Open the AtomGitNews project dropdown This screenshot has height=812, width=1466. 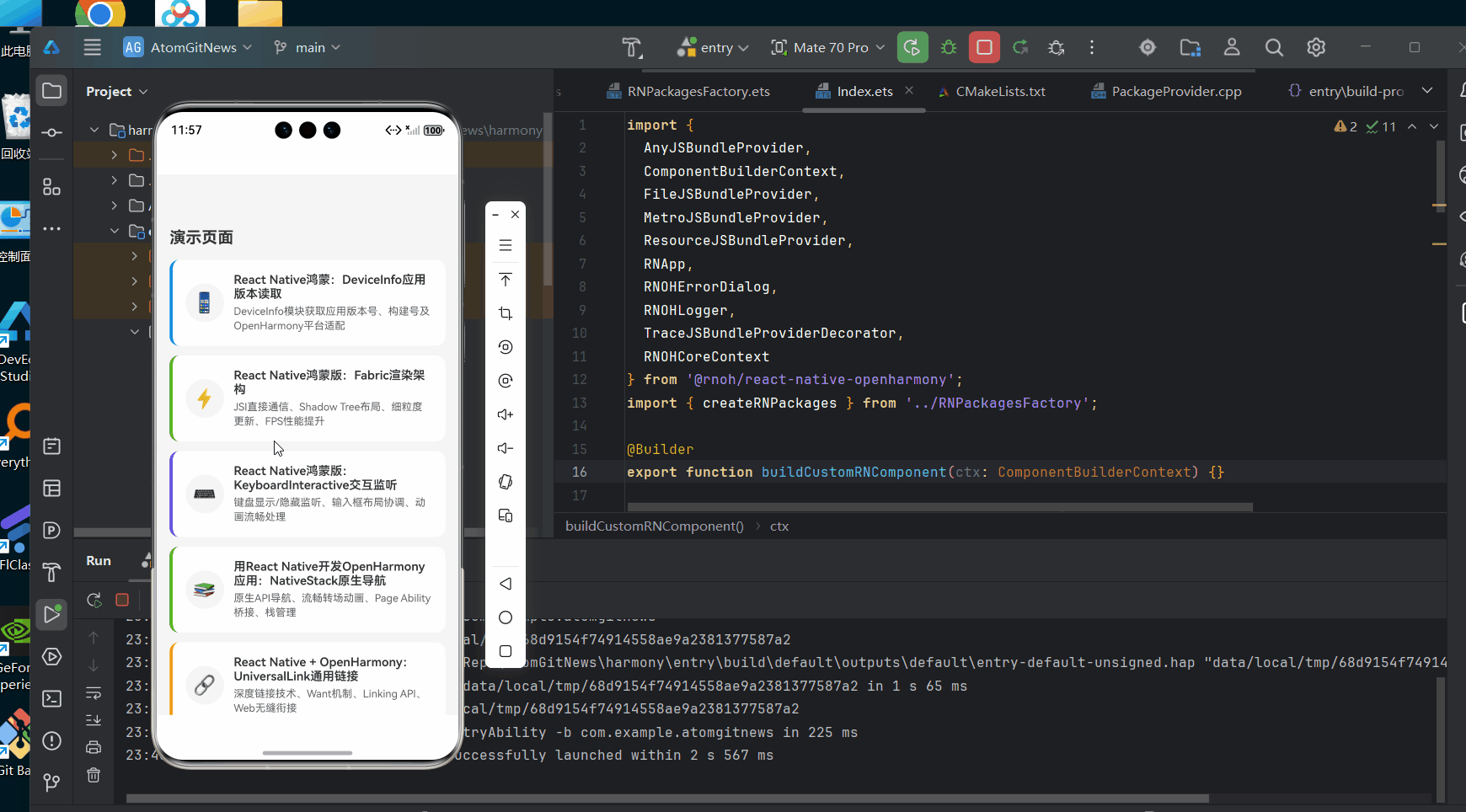pyautogui.click(x=188, y=48)
